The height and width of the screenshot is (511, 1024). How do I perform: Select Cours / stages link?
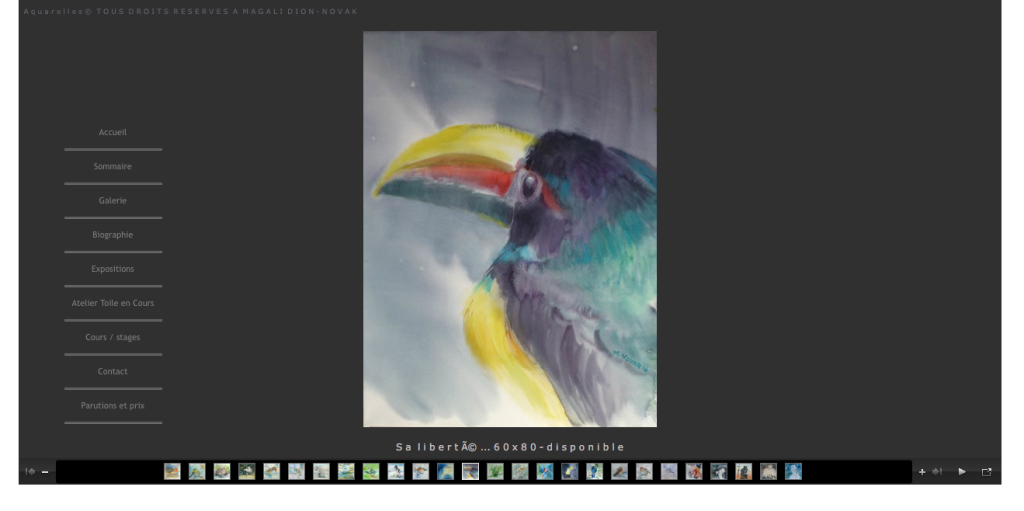[x=113, y=337]
